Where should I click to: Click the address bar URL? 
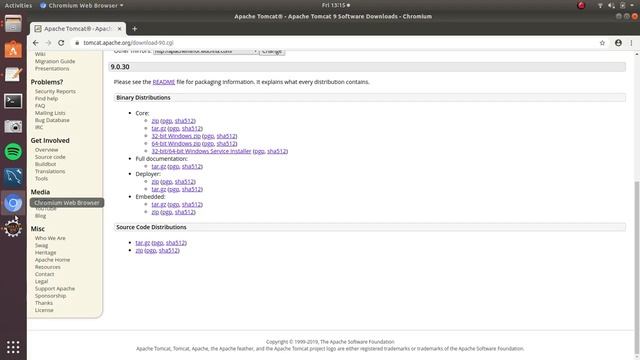(x=128, y=42)
